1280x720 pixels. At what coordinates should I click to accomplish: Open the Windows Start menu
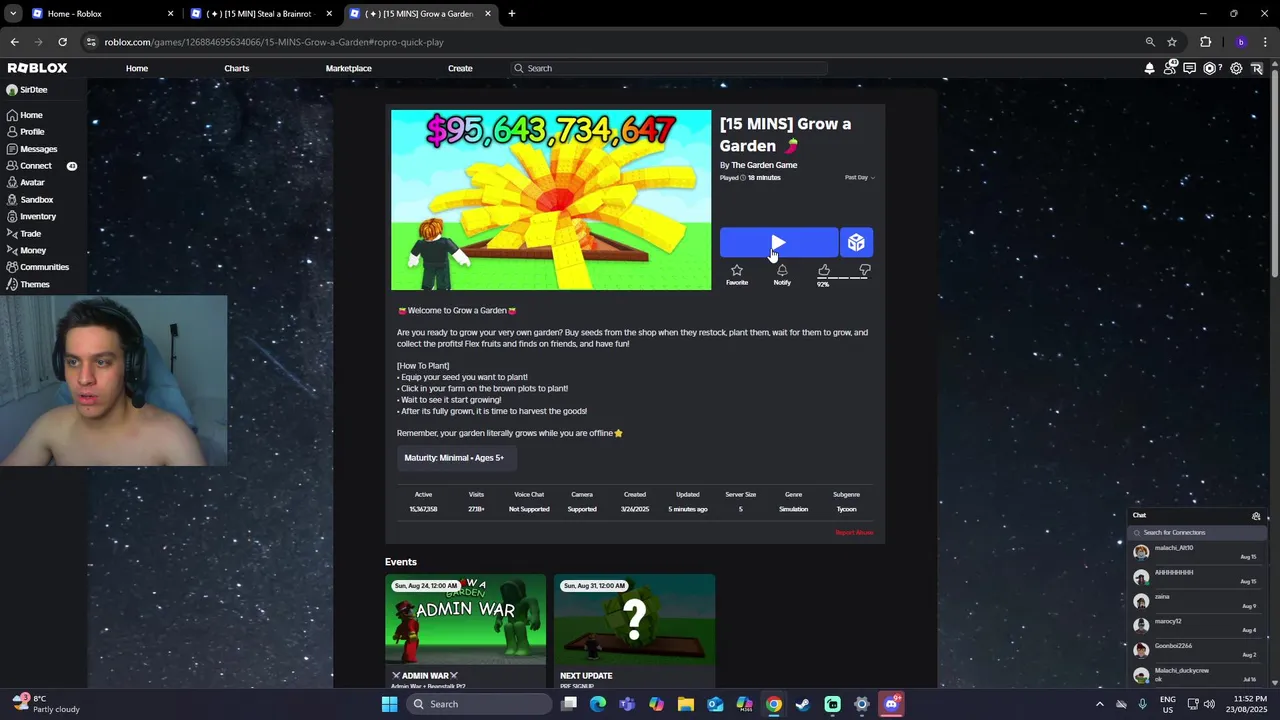coord(389,704)
